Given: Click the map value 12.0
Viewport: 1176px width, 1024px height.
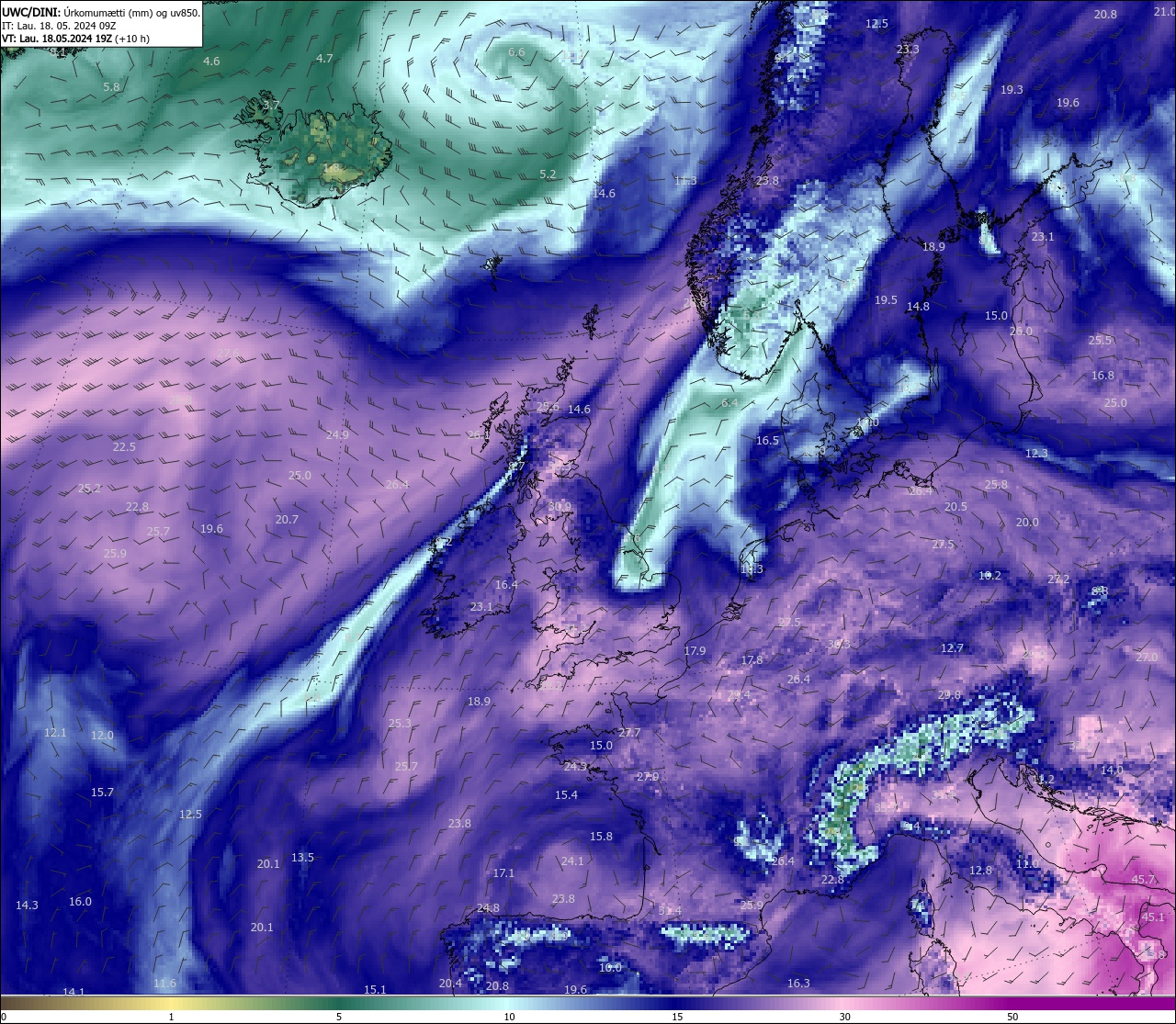Looking at the screenshot, I should pyautogui.click(x=102, y=736).
